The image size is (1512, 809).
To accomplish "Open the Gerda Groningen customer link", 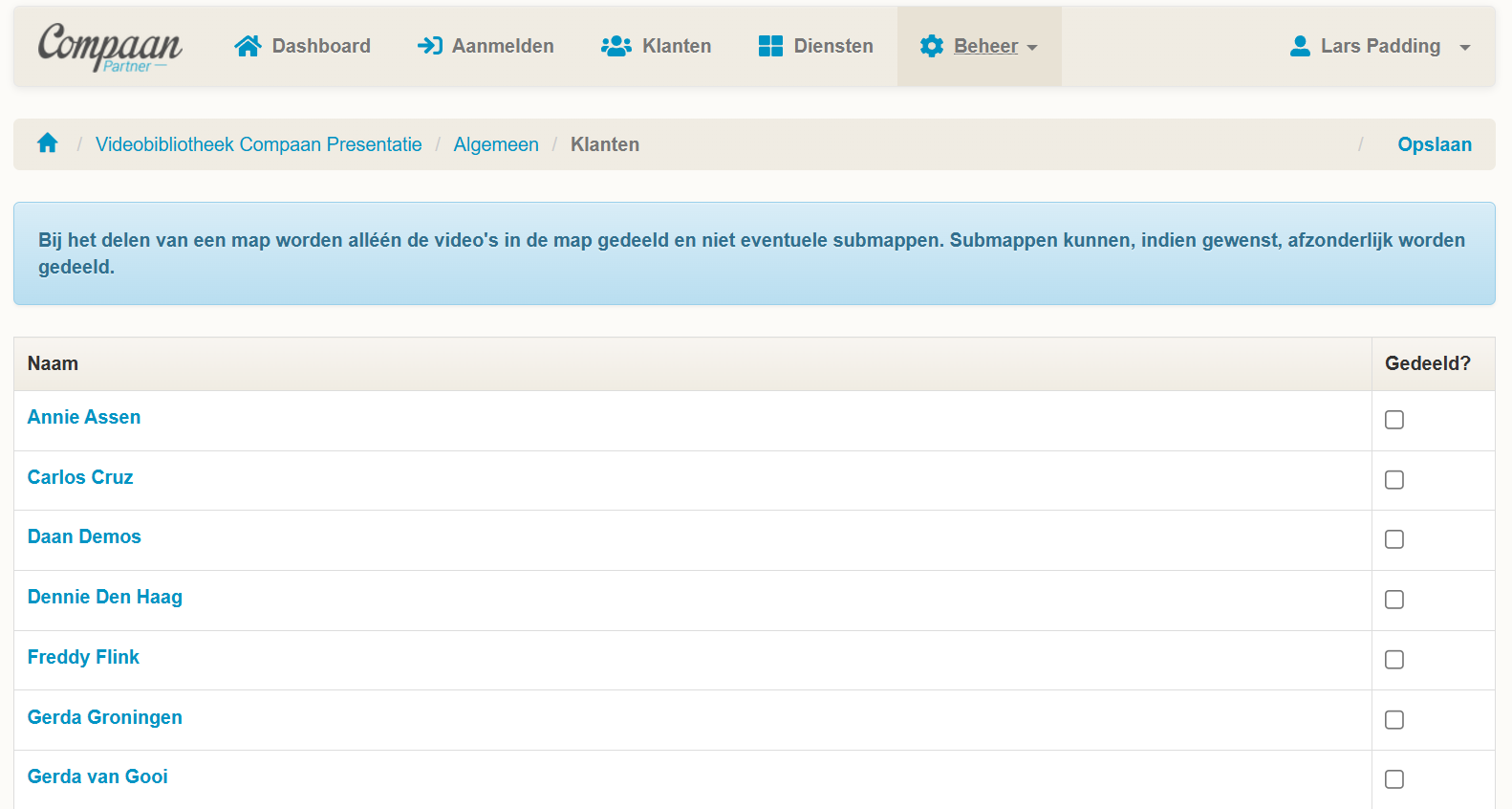I will pyautogui.click(x=105, y=717).
